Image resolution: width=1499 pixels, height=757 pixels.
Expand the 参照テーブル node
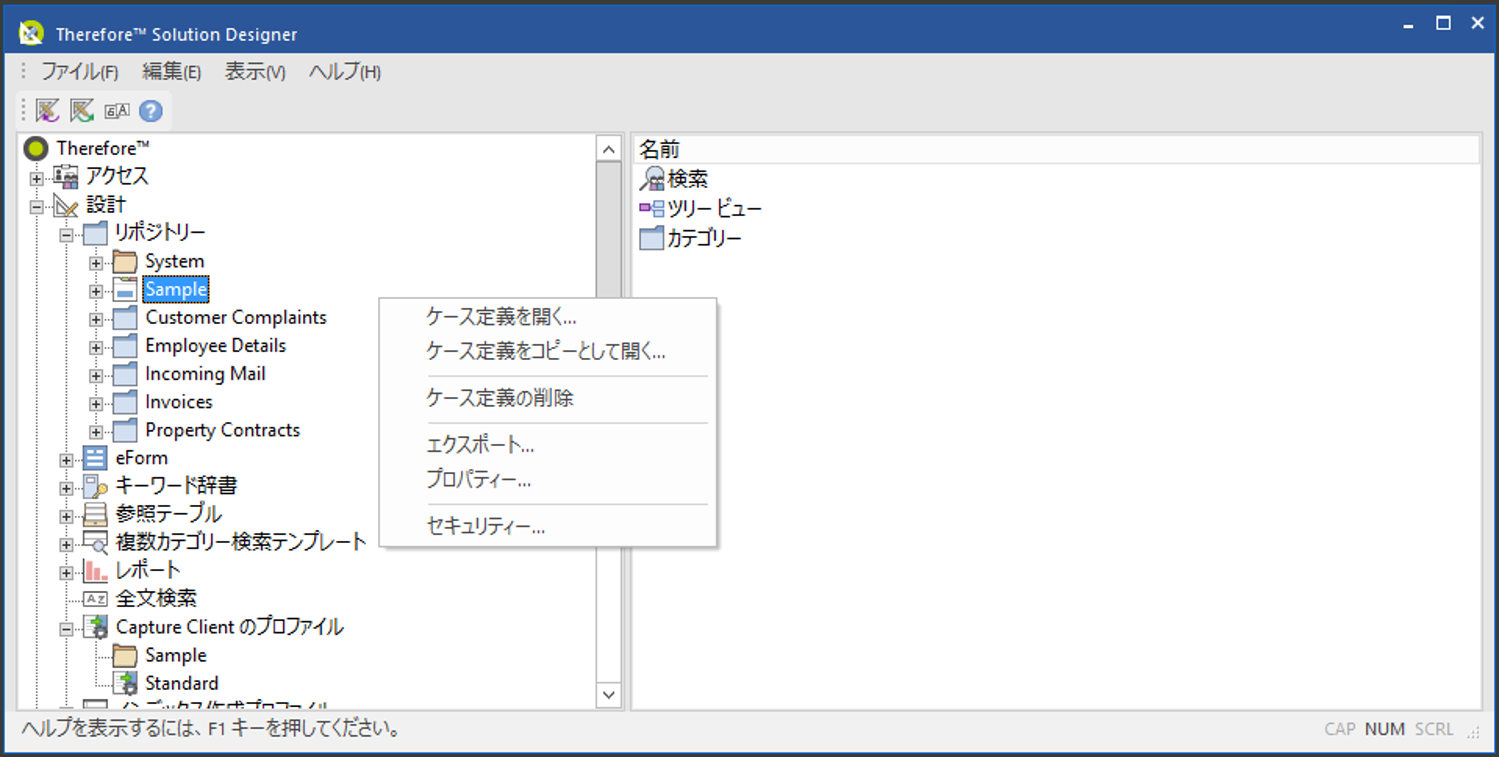(66, 516)
